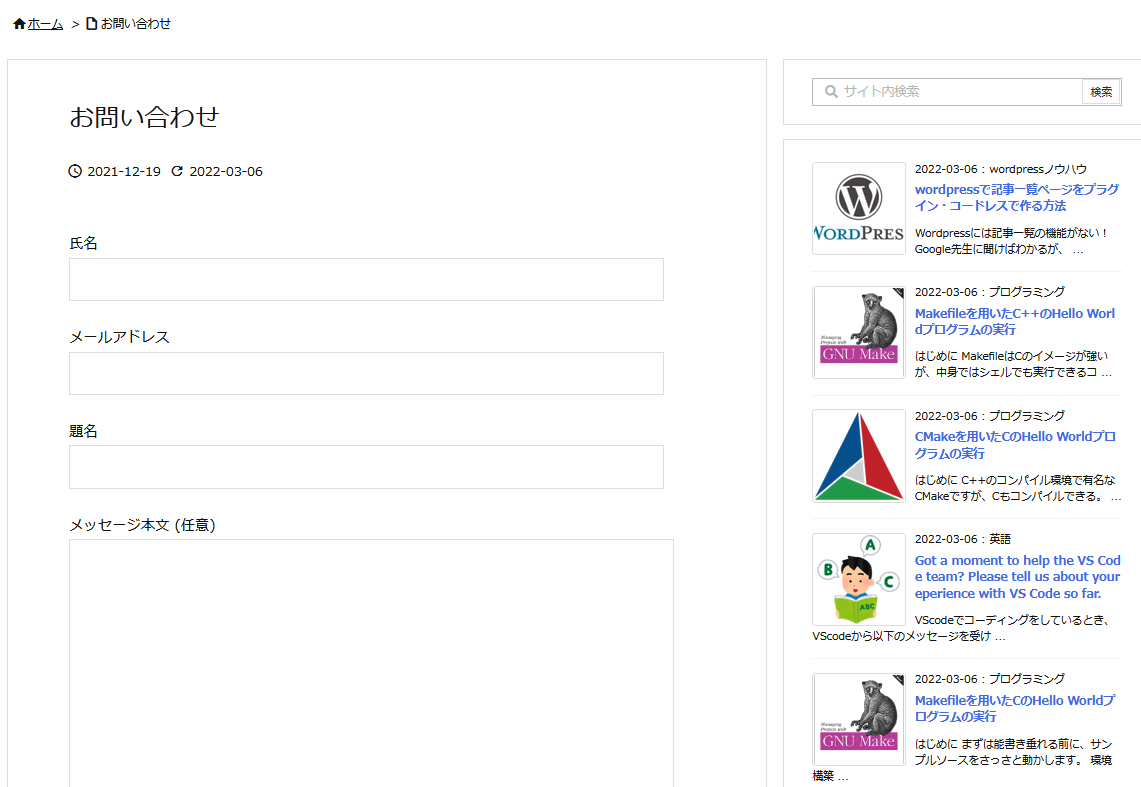
Task: Click inside the メッセージ本文 text area
Action: (x=371, y=660)
